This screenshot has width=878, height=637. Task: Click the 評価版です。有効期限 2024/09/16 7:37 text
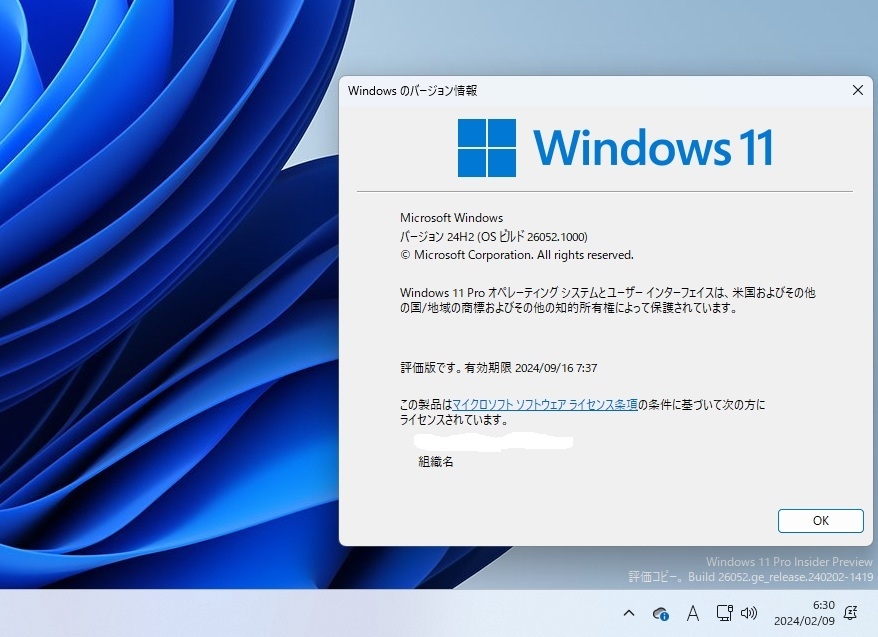(498, 368)
